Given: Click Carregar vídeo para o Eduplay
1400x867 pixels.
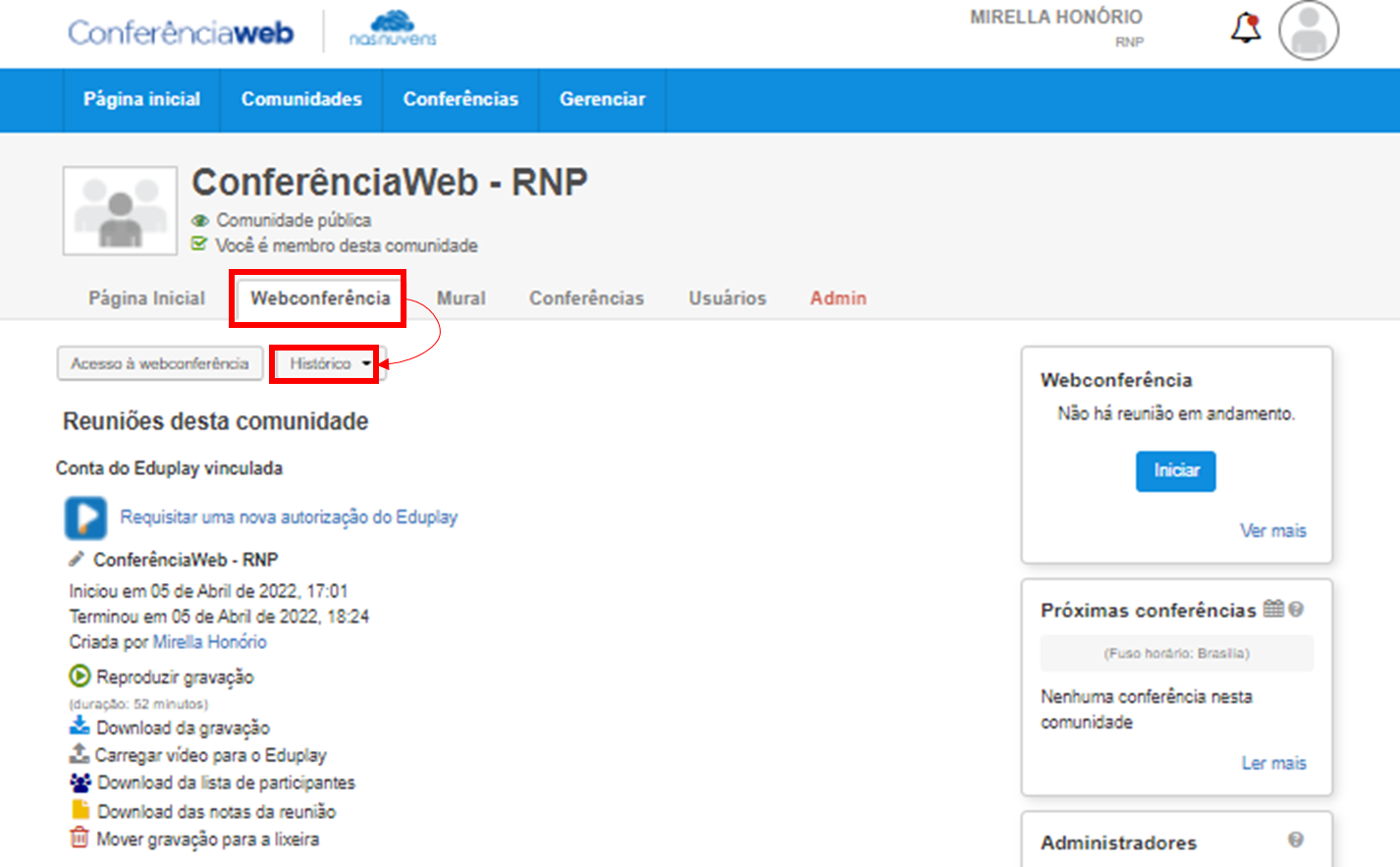Looking at the screenshot, I should pyautogui.click(x=211, y=755).
